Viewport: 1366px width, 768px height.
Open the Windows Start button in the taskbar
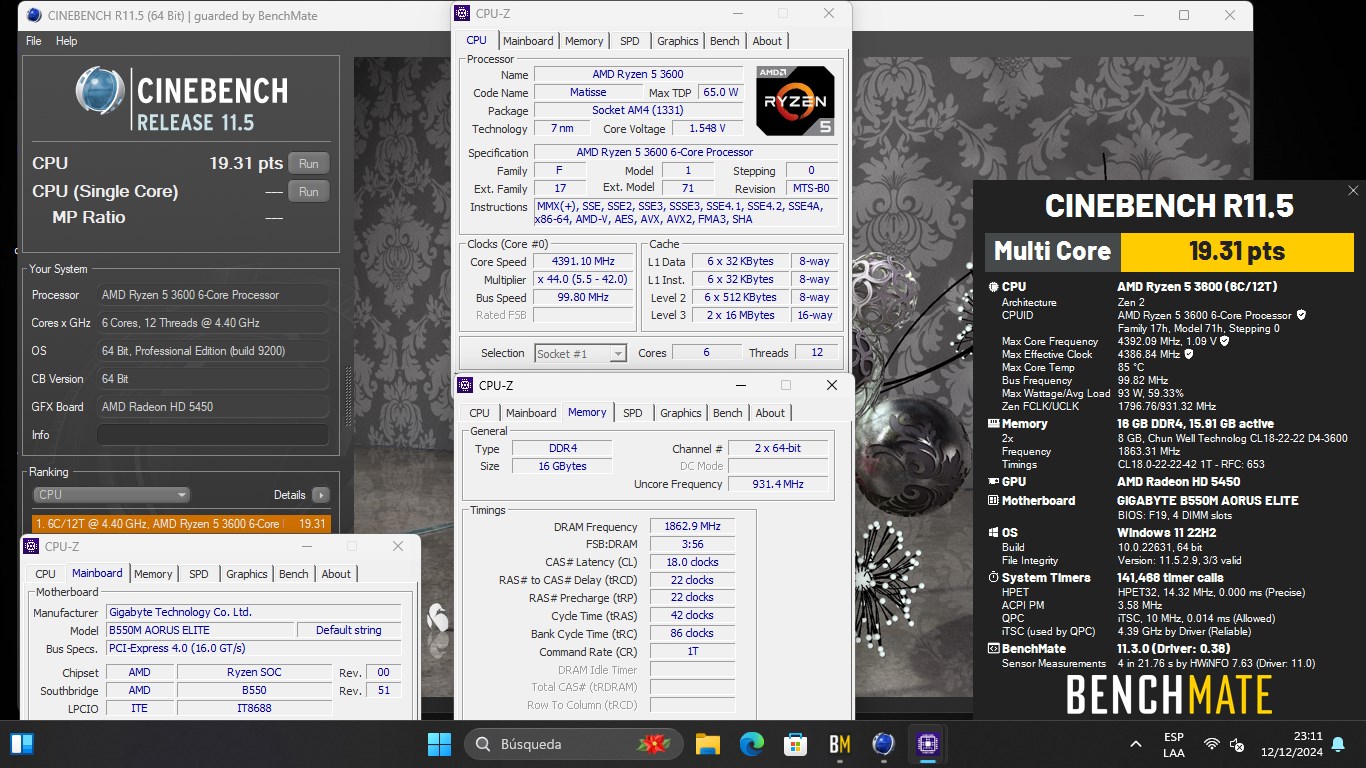[439, 744]
